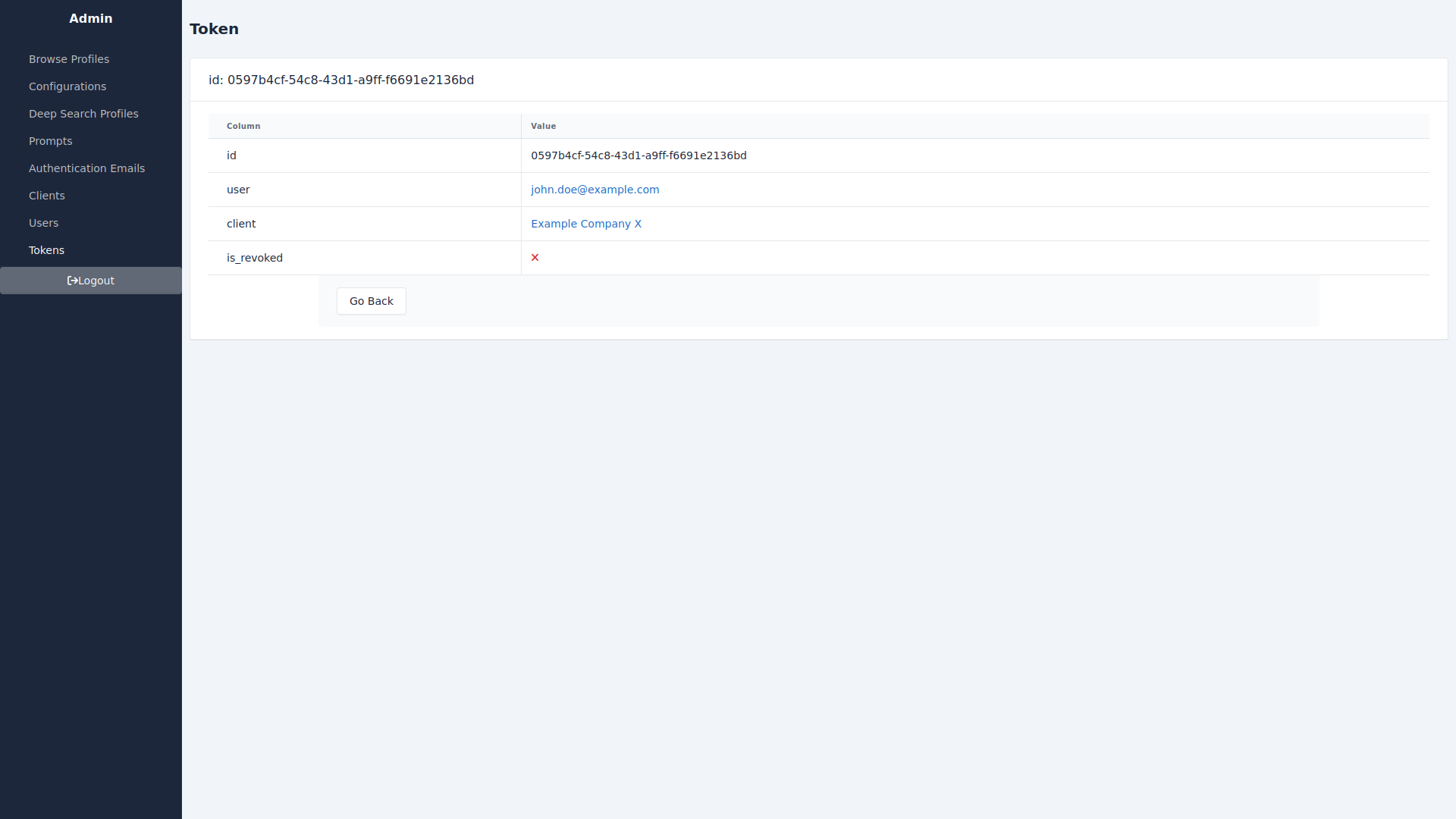This screenshot has width=1456, height=819.
Task: Select Tokens in the sidebar
Action: pyautogui.click(x=46, y=250)
